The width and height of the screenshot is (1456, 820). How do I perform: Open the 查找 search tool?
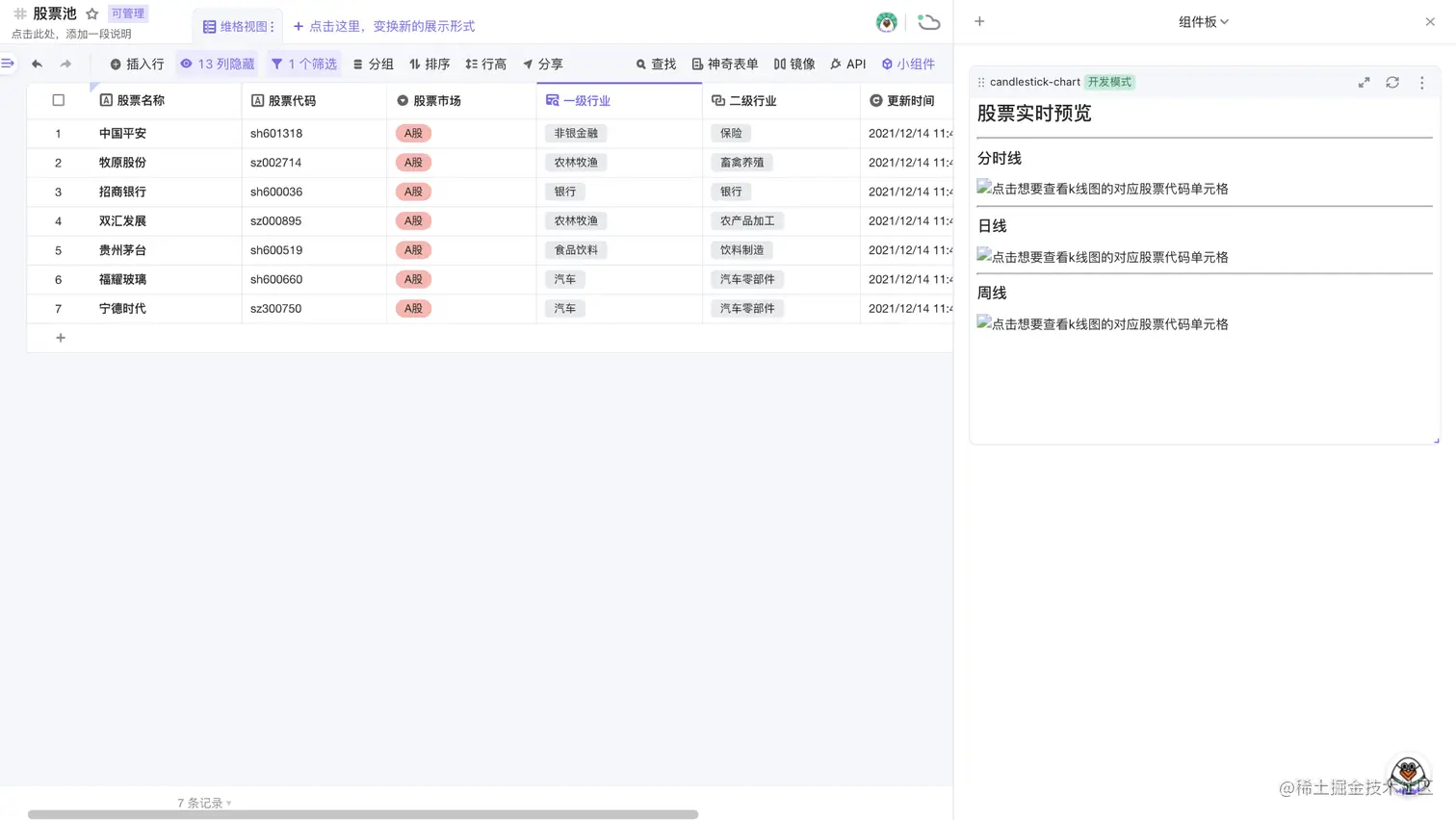(656, 64)
